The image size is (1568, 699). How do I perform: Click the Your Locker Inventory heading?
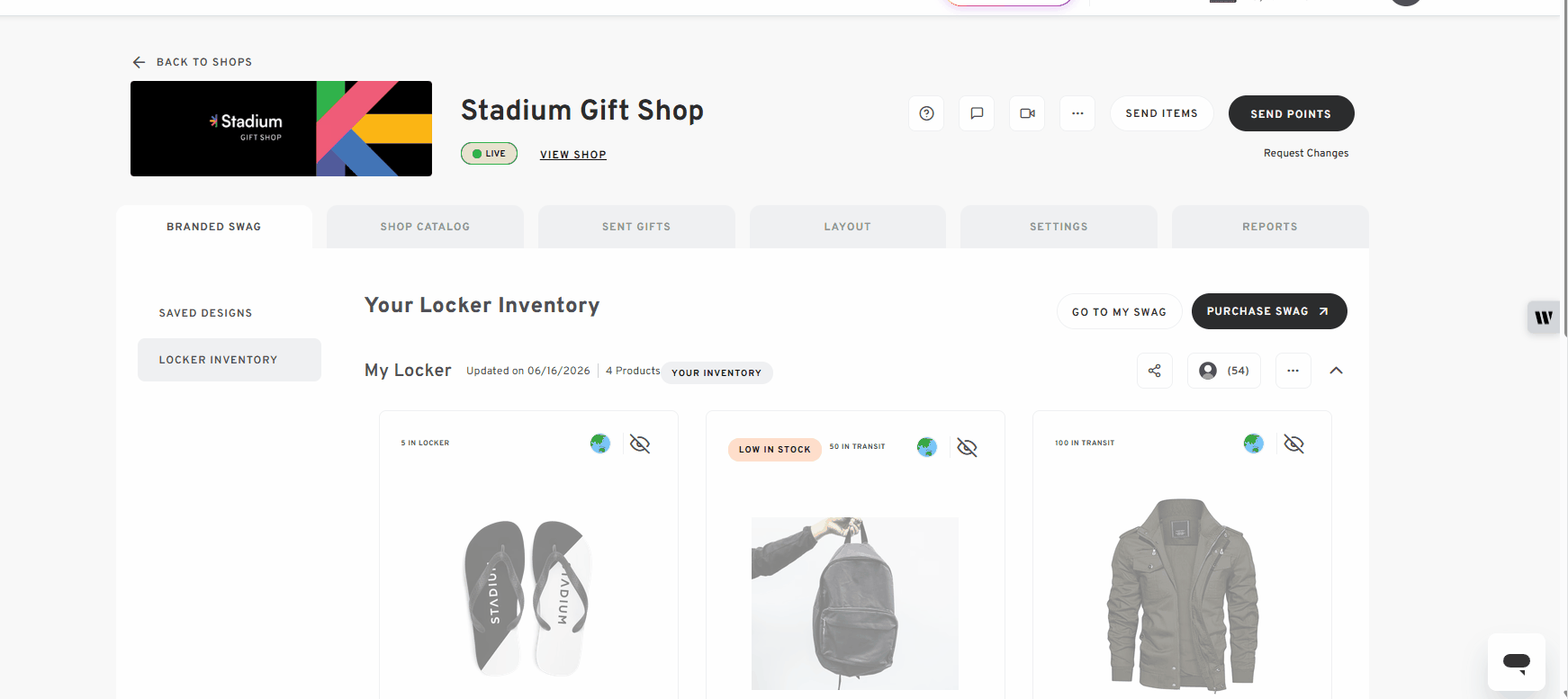pyautogui.click(x=482, y=305)
